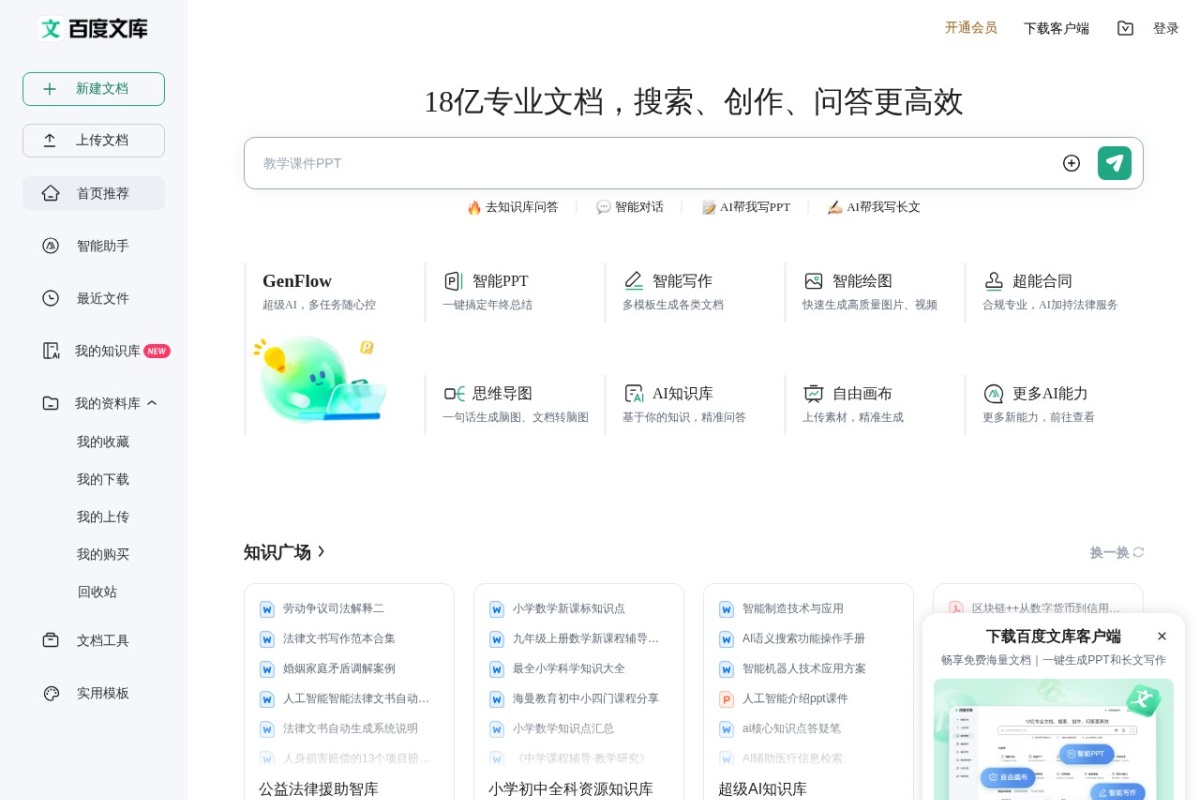
Task: Open 我的上传 in the sidebar
Action: point(103,517)
